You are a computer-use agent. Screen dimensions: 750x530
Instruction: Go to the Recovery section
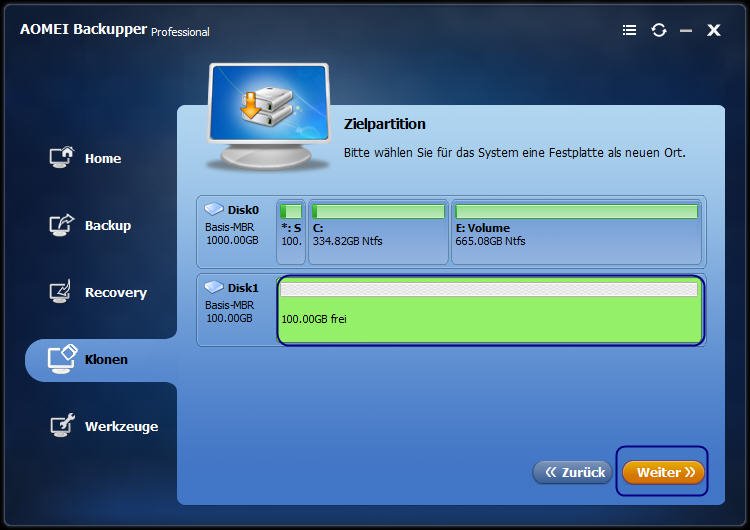116,292
